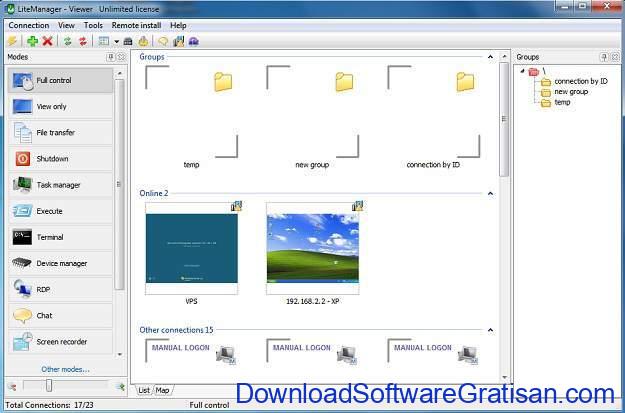Screen dimensions: 625x413
Task: Click the dark network scan toolbar icon
Action: [128, 41]
